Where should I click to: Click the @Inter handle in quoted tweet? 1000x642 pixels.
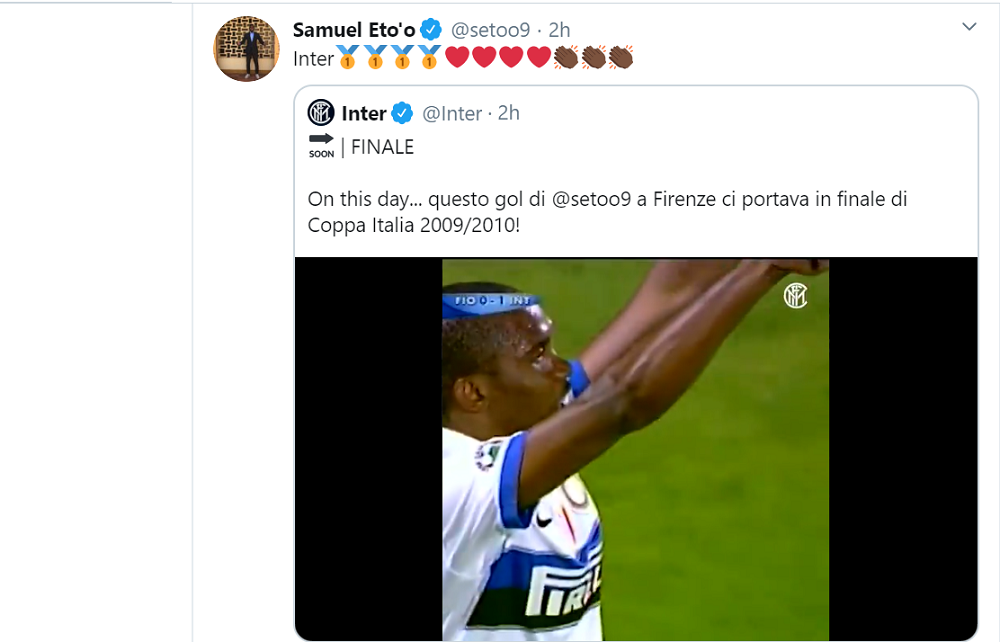tap(452, 113)
